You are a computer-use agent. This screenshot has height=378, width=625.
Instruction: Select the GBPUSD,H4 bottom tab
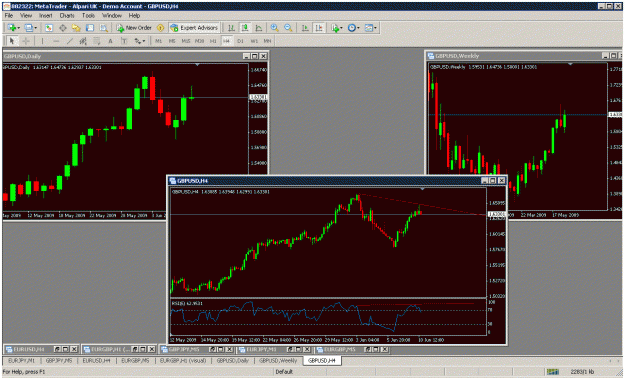pos(322,361)
